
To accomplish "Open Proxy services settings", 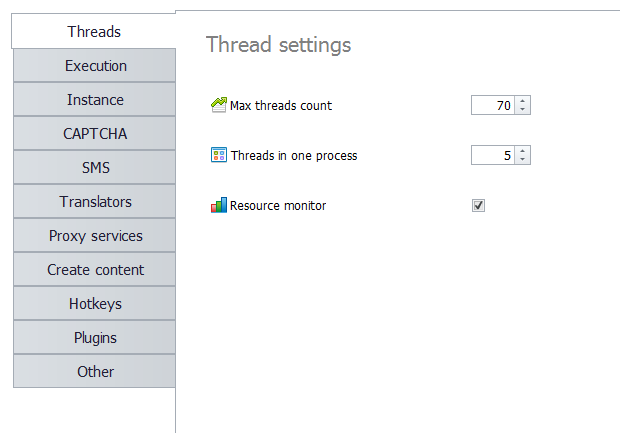I will [x=95, y=236].
